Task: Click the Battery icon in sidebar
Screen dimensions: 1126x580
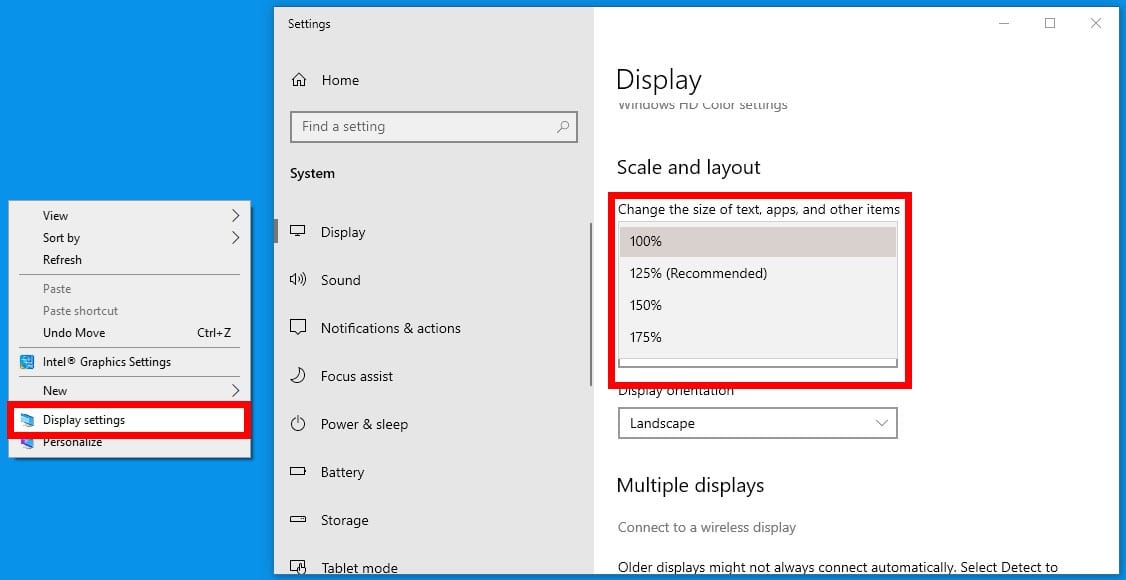Action: point(297,472)
